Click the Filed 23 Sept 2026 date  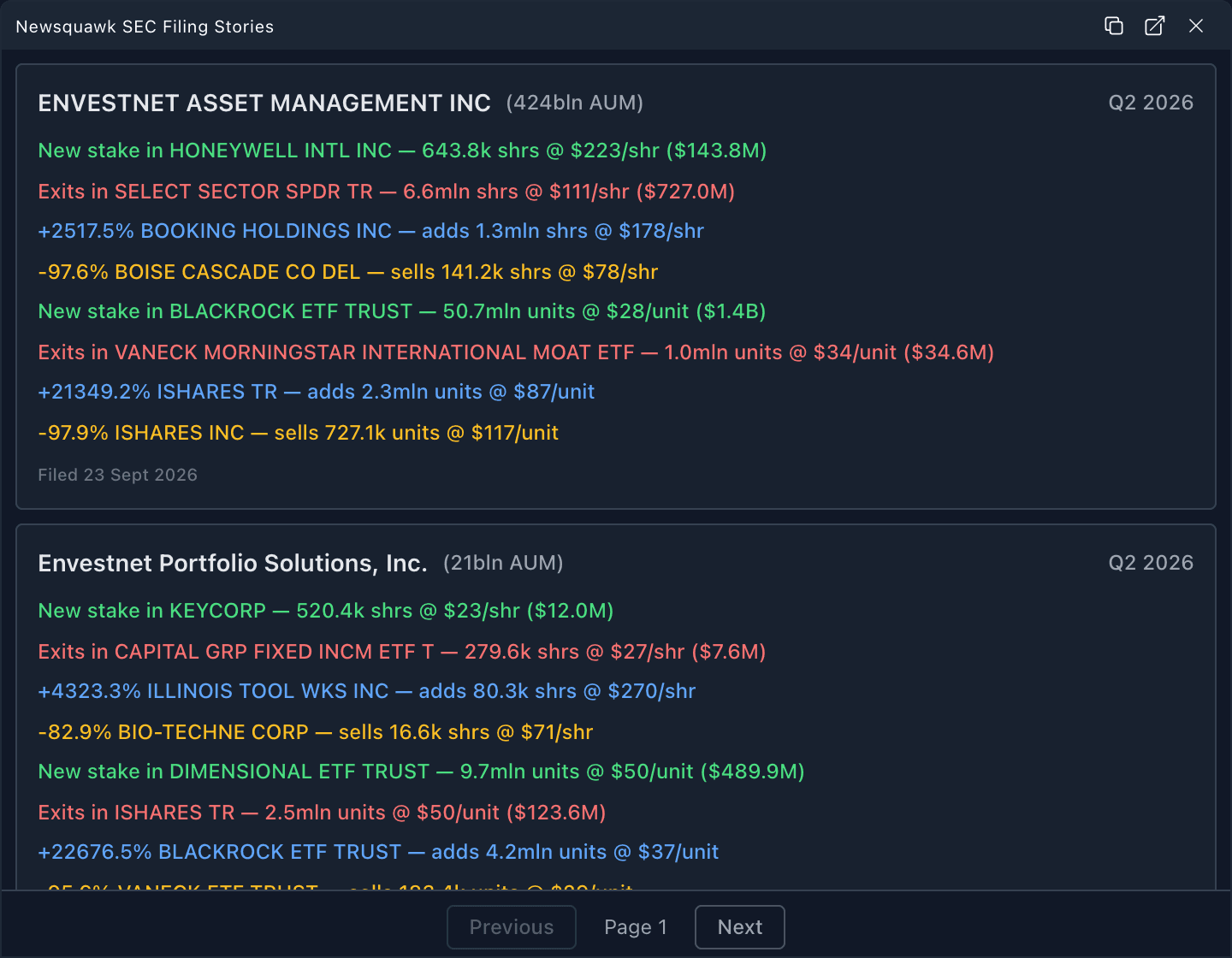click(x=118, y=475)
